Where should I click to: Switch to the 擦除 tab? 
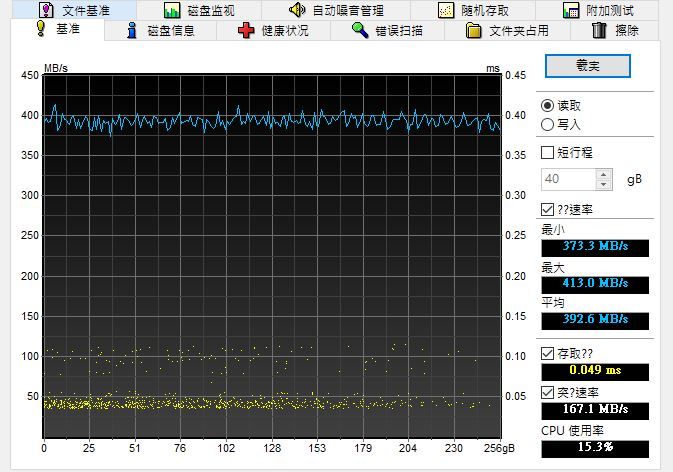pyautogui.click(x=615, y=30)
